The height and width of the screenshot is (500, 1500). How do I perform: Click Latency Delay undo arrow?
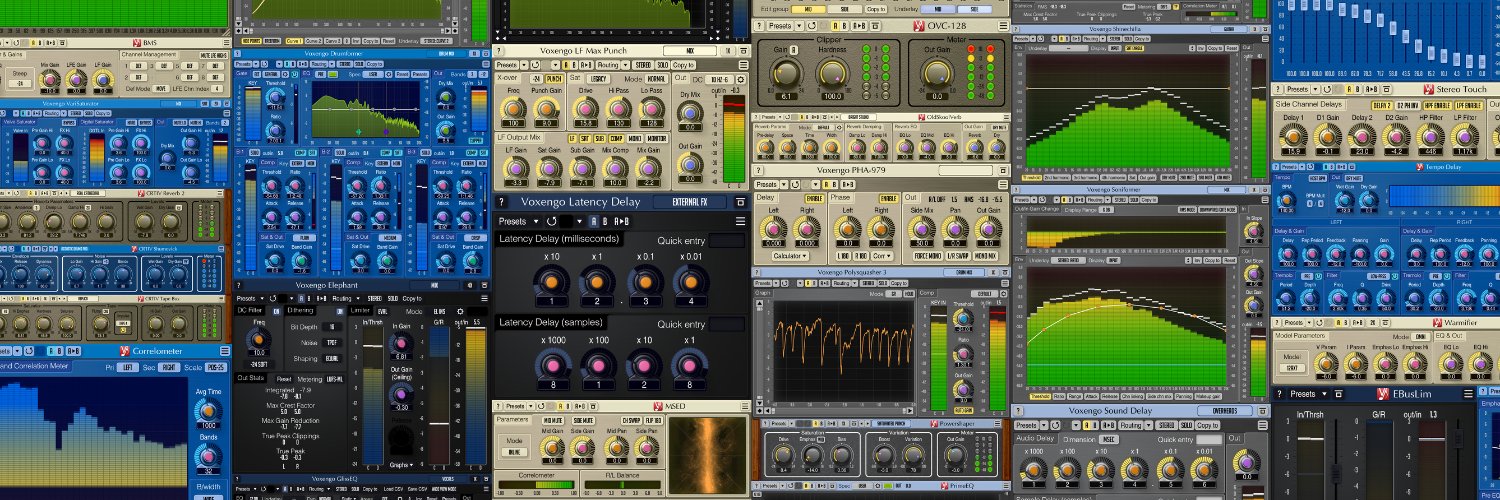pos(551,221)
